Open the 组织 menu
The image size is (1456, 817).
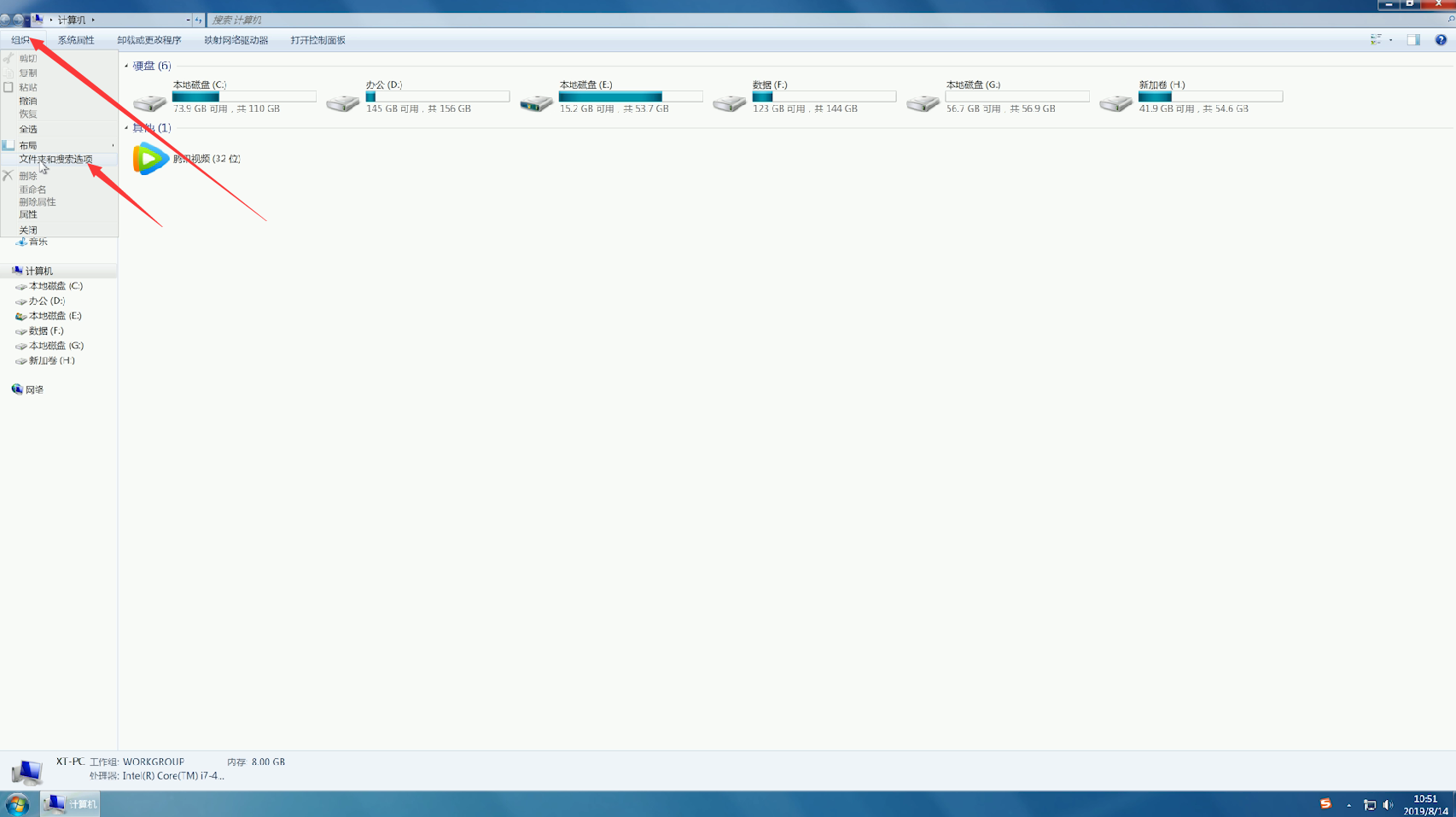point(22,40)
